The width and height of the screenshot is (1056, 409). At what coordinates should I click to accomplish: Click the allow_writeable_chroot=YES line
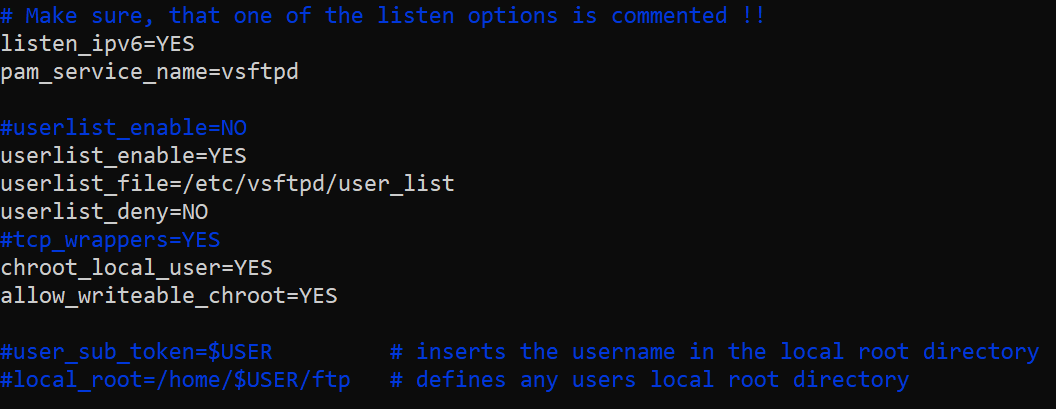(x=169, y=296)
